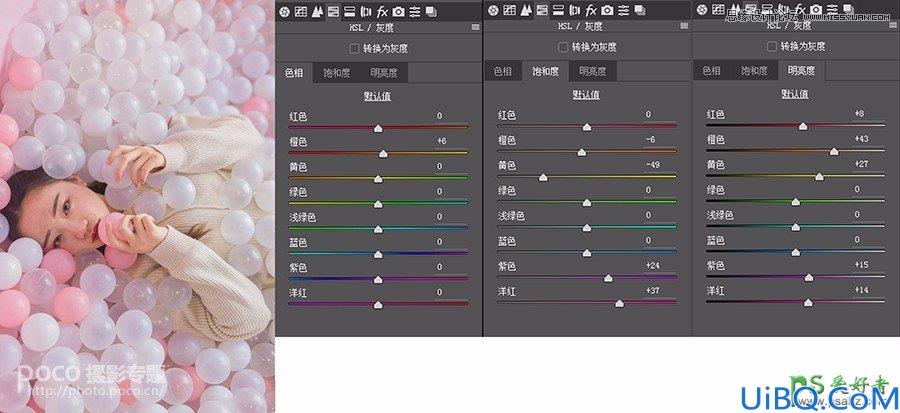Open Tone Curve icon in Hue panel

tap(300, 11)
